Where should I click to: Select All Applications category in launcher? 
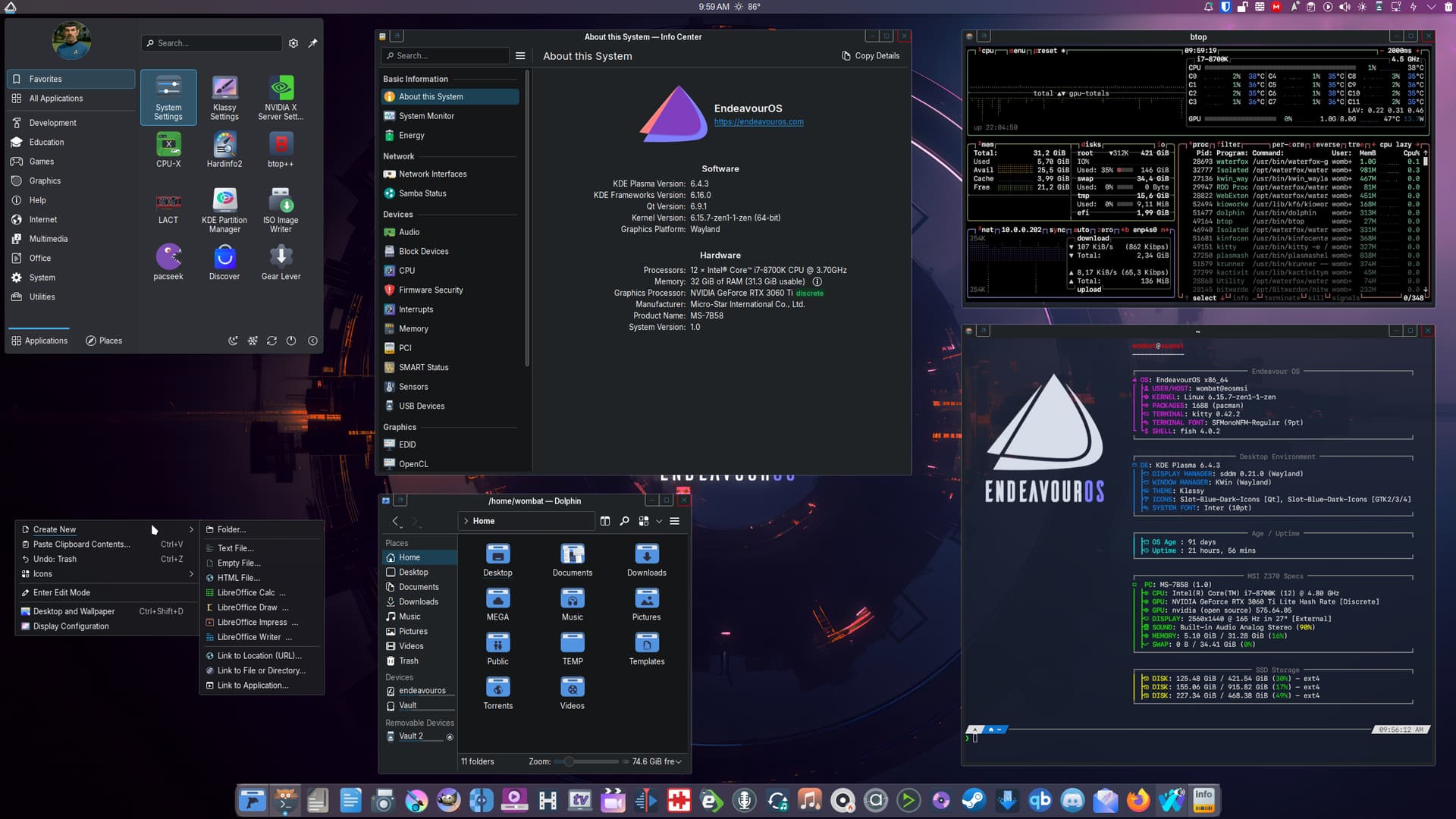[x=71, y=99]
